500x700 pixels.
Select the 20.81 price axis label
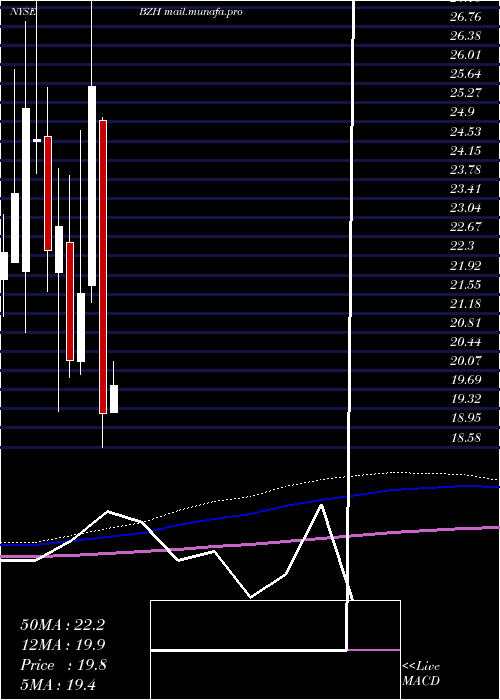coord(465,323)
